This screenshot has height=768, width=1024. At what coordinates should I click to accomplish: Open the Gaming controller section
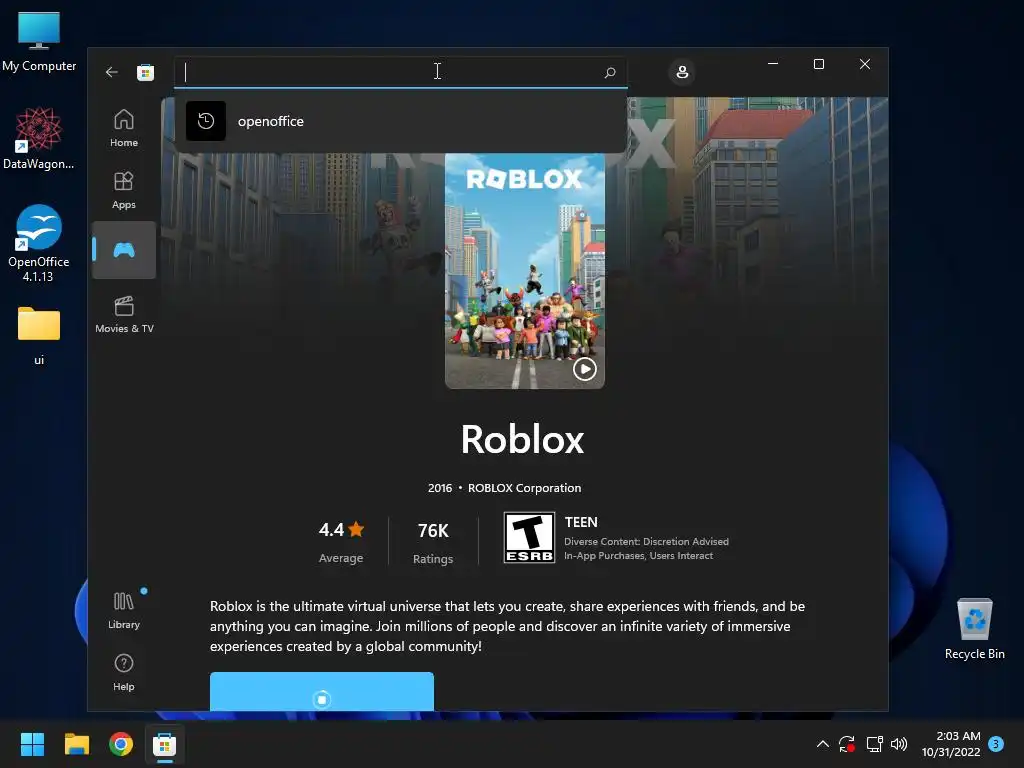point(124,250)
